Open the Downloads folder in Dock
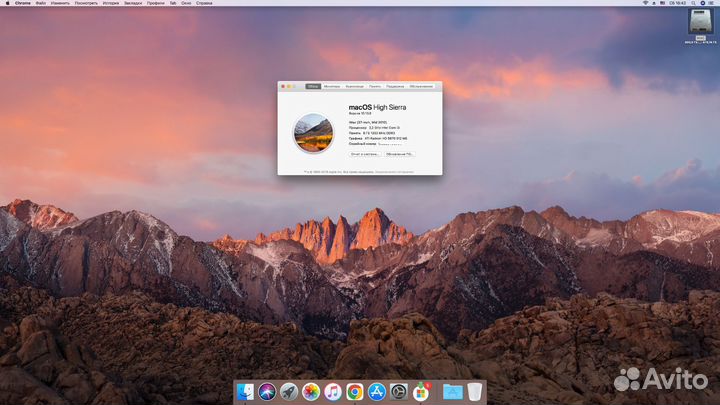 pyautogui.click(x=452, y=392)
